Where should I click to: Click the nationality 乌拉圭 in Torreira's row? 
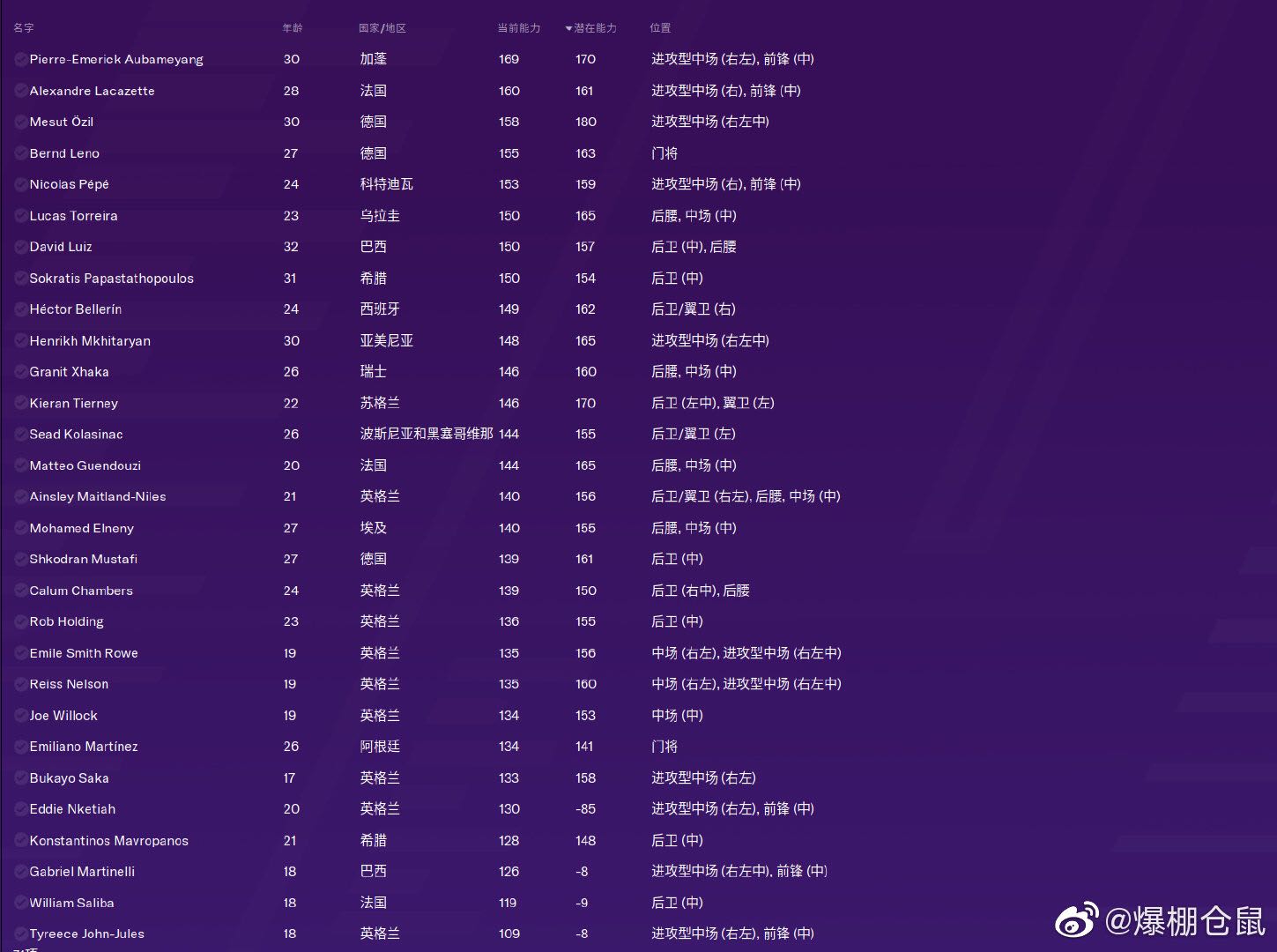click(380, 216)
